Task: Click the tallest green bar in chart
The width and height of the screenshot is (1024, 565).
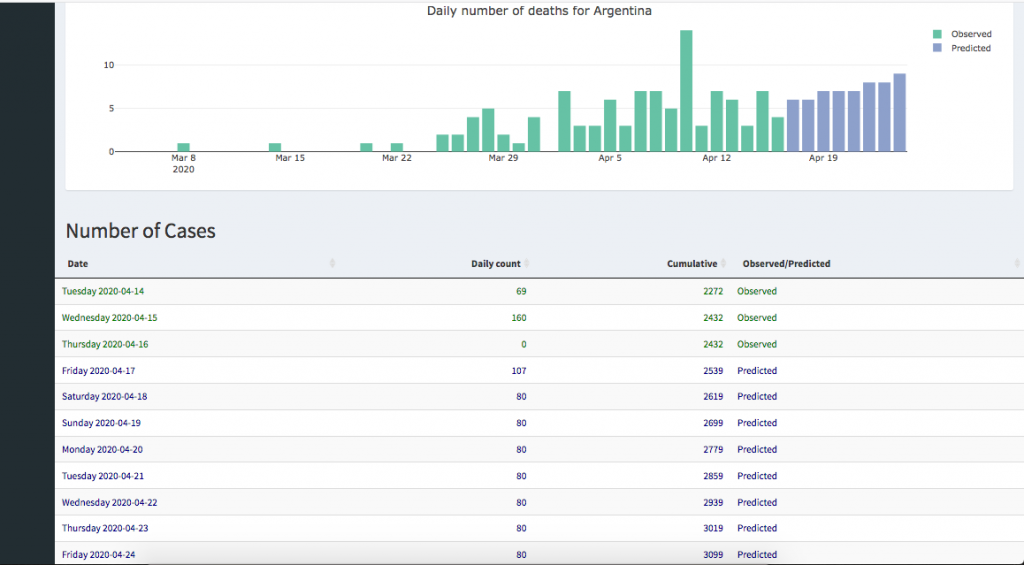Action: pos(686,90)
